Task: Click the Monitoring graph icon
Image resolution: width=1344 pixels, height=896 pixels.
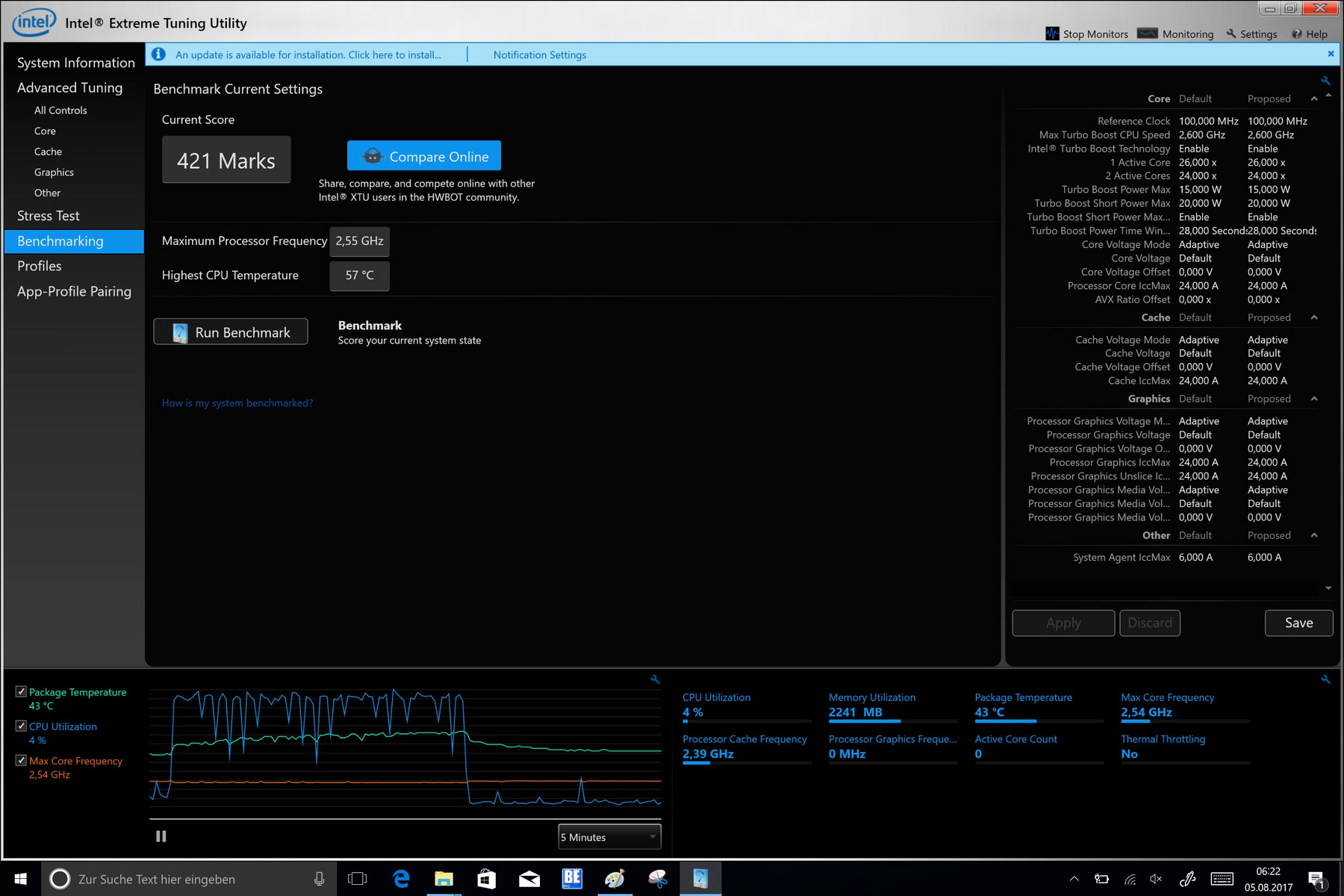Action: pos(1147,34)
